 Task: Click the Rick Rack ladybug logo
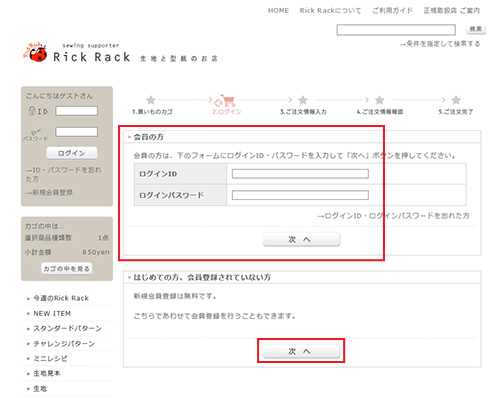[x=35, y=52]
